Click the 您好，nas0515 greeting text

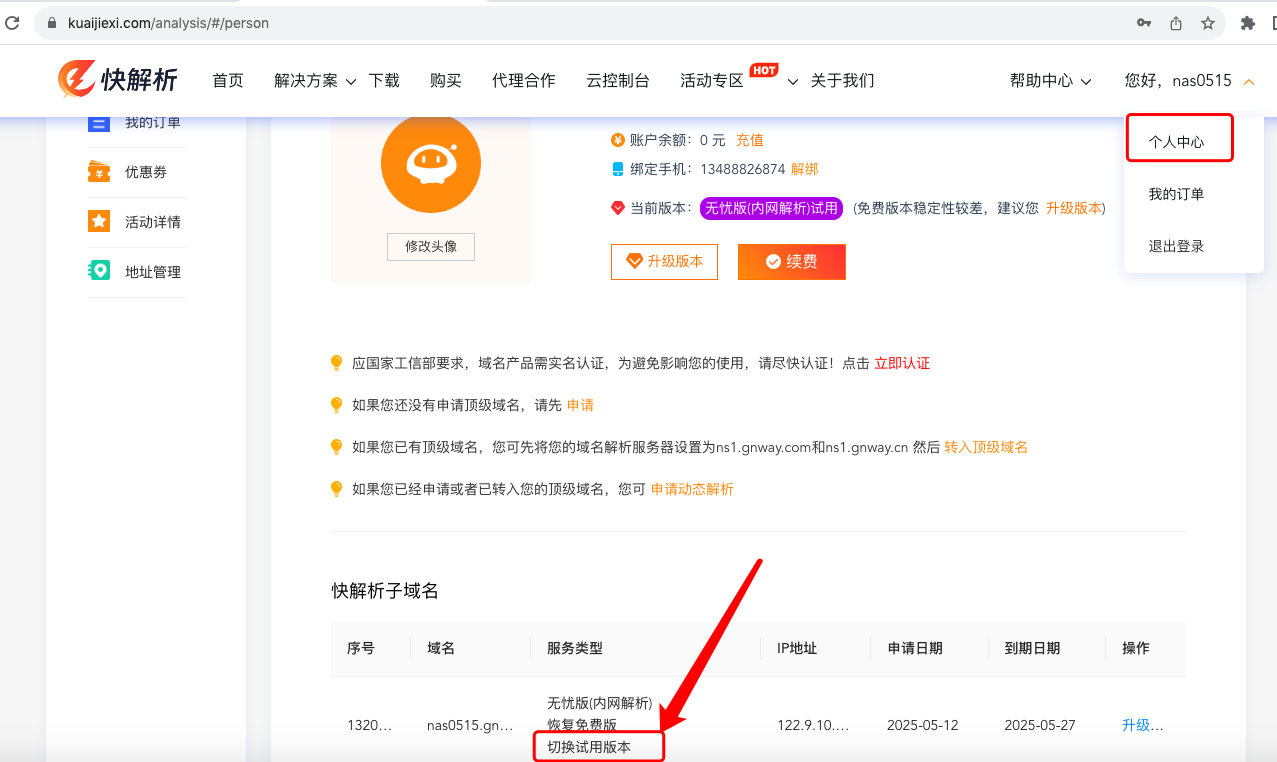[x=1178, y=81]
